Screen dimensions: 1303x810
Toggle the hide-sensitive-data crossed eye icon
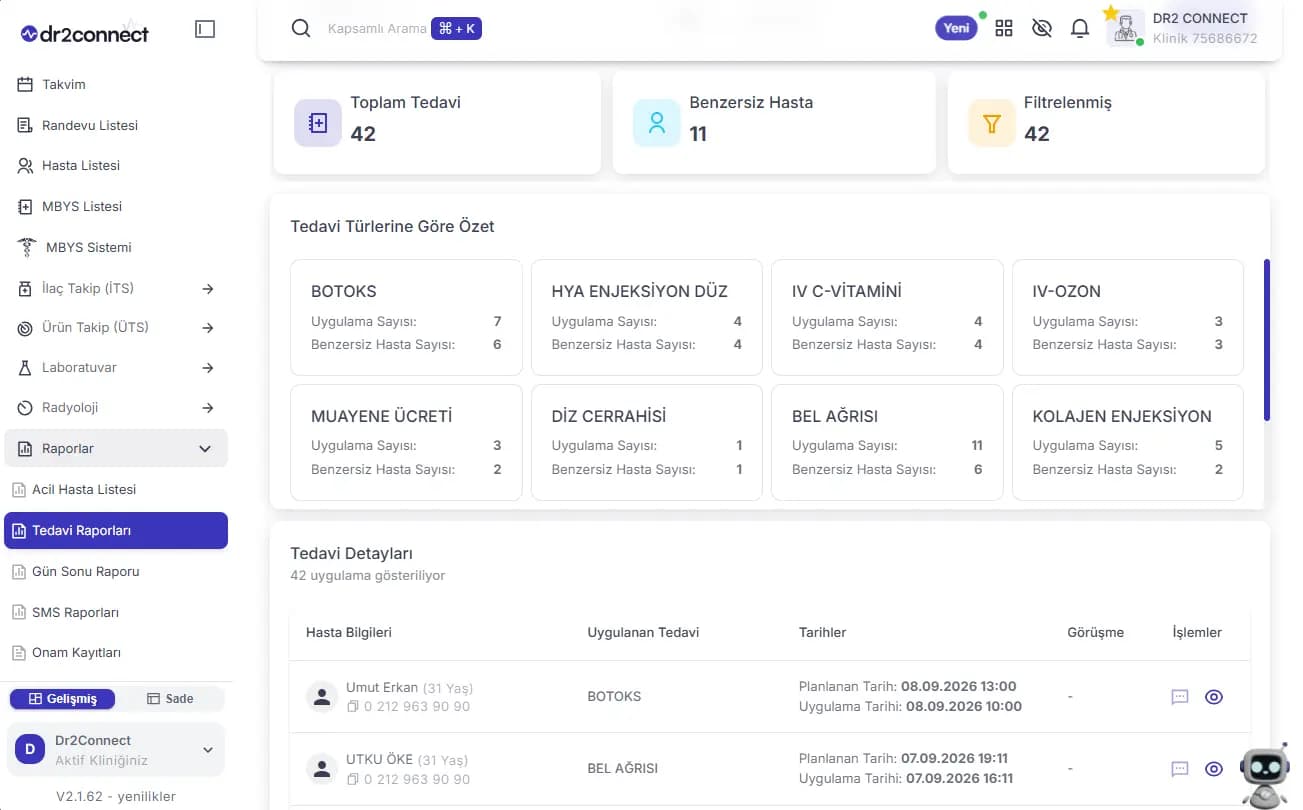click(1041, 28)
